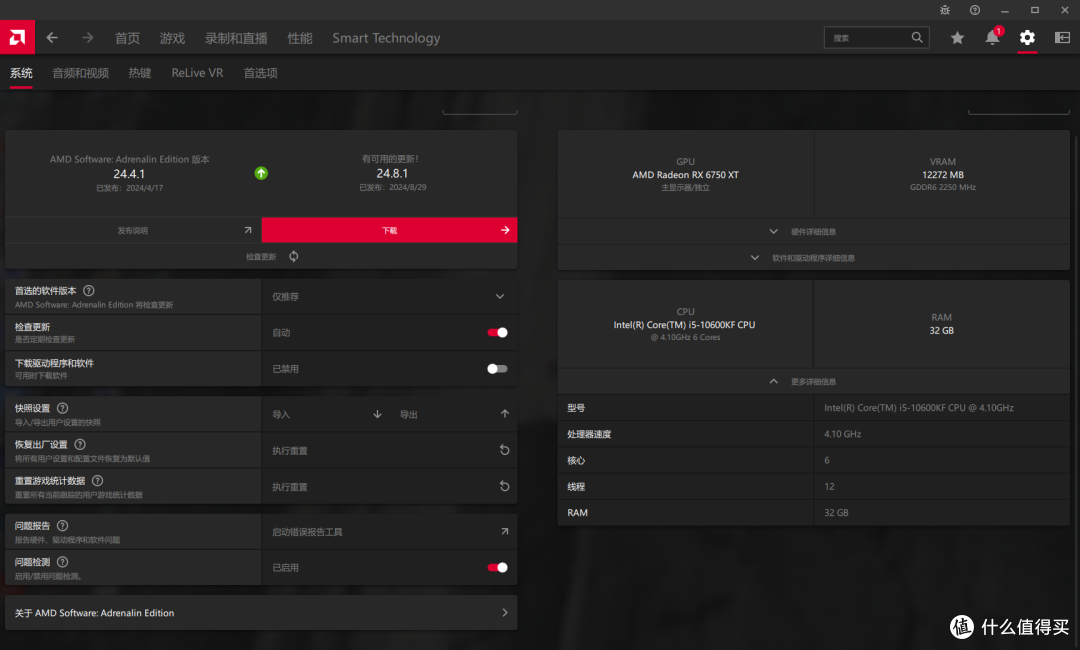This screenshot has height=650, width=1080.
Task: Click the available update version 24.8.1
Action: click(x=392, y=174)
